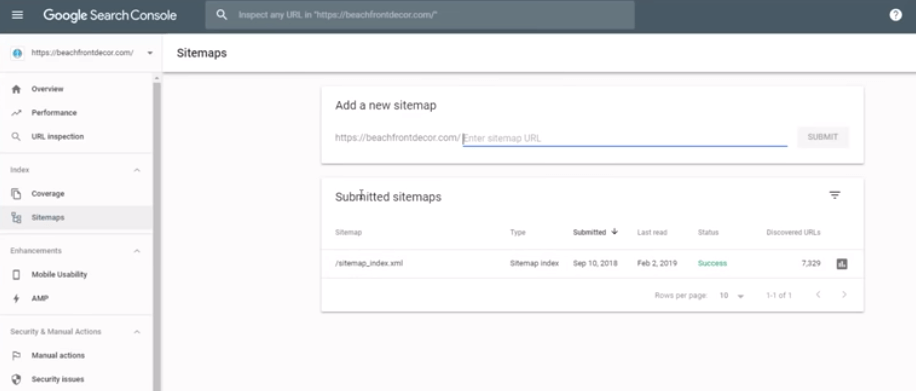
Task: Open the Rows per page dropdown
Action: [x=731, y=296]
